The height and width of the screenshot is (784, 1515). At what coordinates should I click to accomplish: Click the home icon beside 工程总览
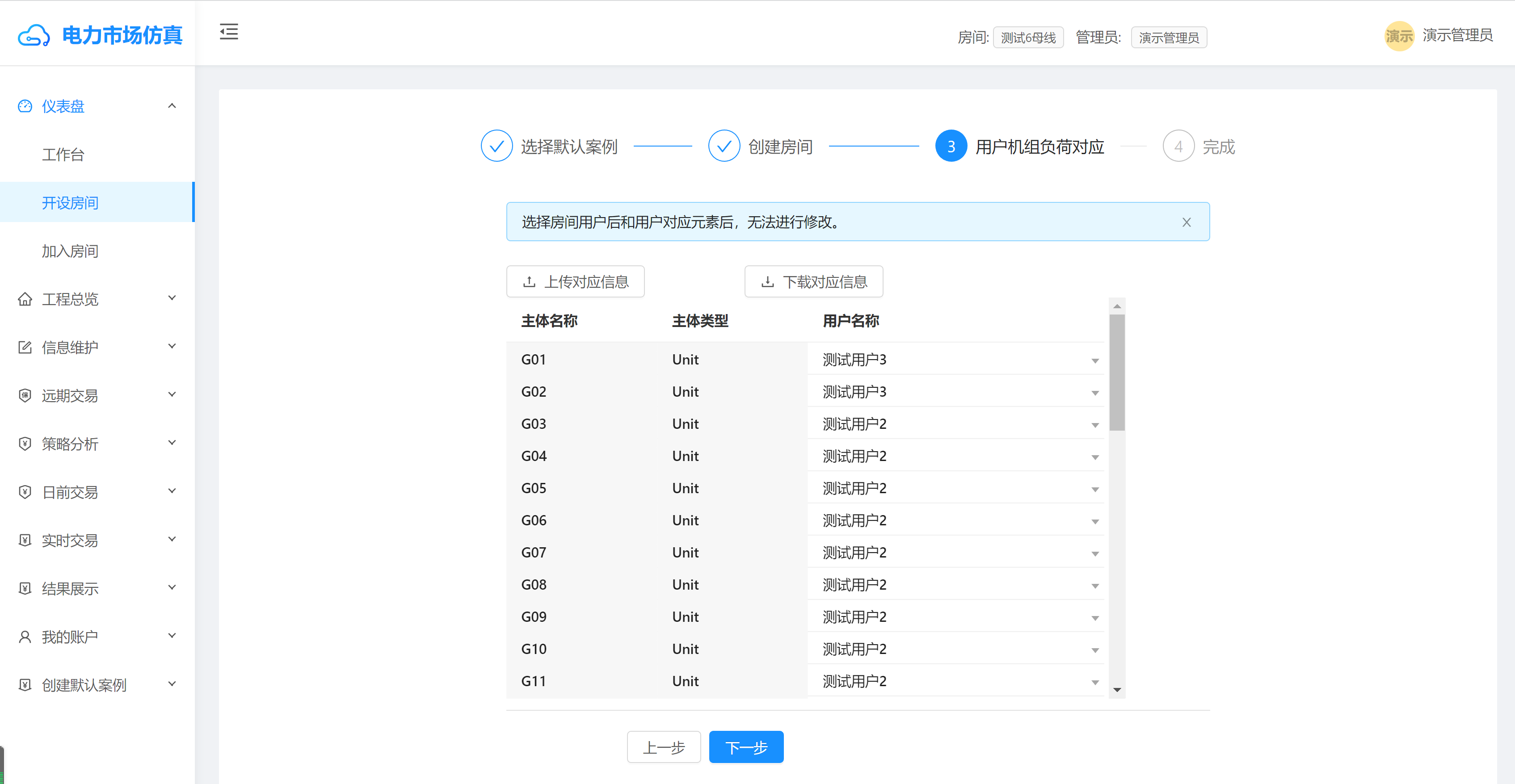tap(25, 299)
